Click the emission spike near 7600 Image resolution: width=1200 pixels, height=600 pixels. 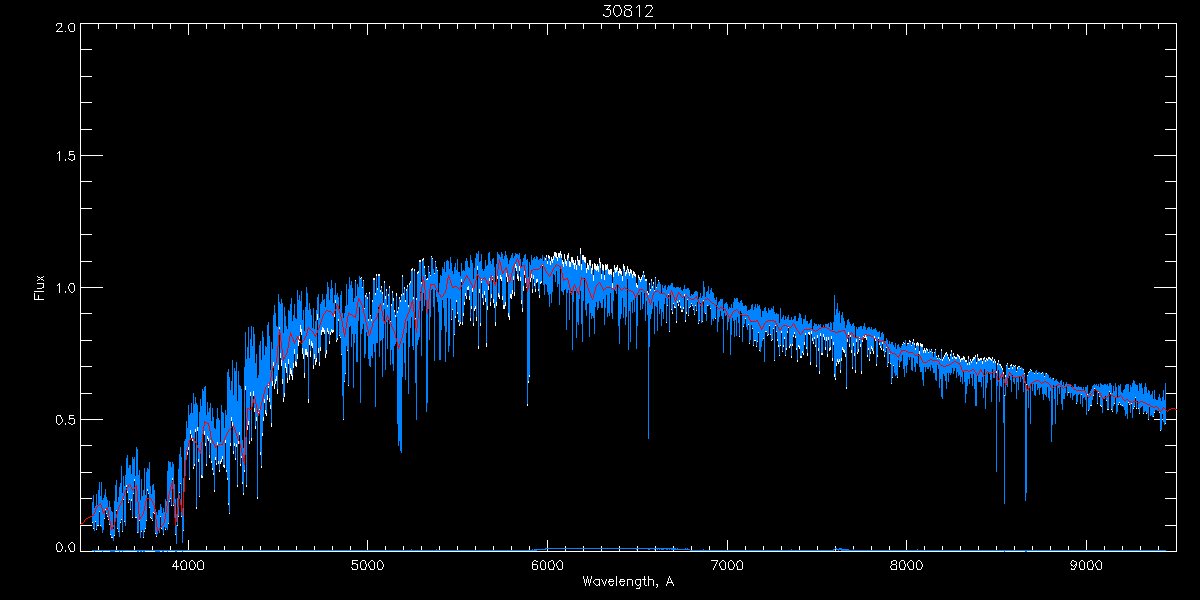coord(836,300)
